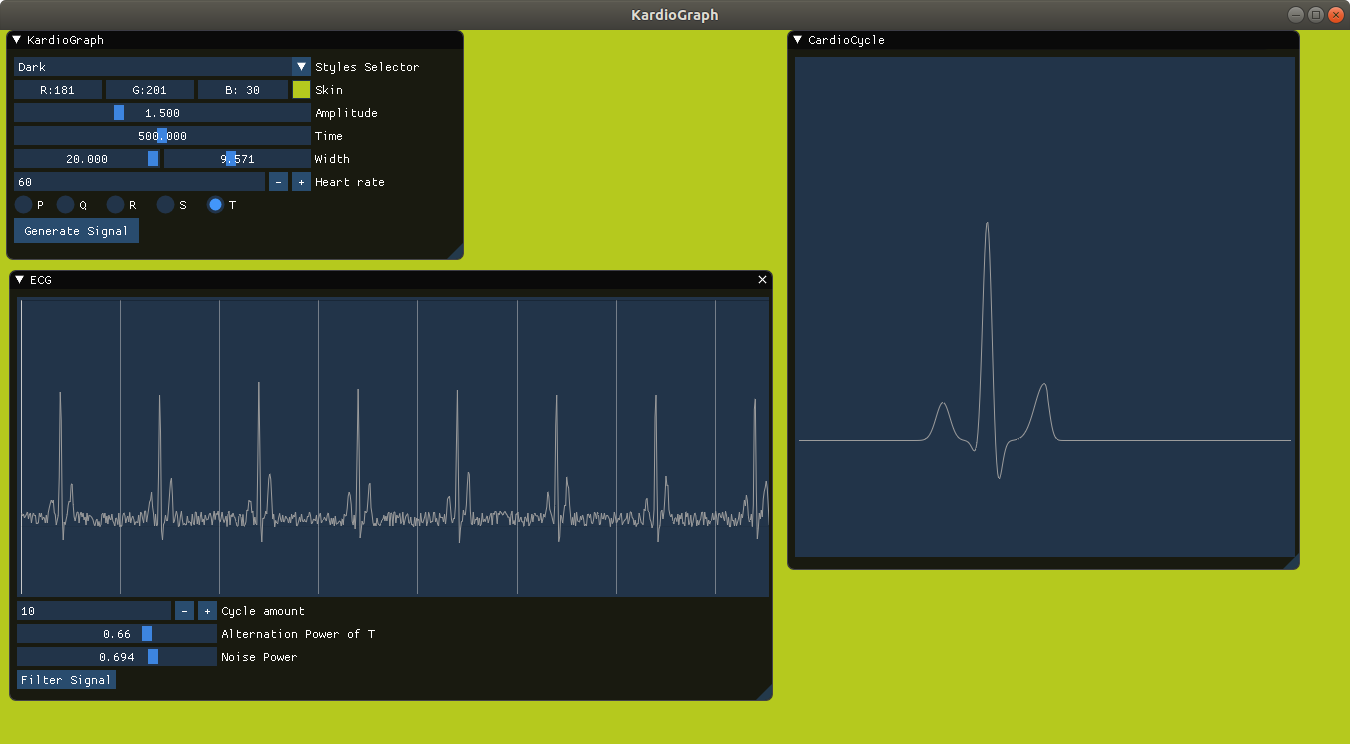1350x744 pixels.
Task: Click the Filter Signal button
Action: (66, 679)
